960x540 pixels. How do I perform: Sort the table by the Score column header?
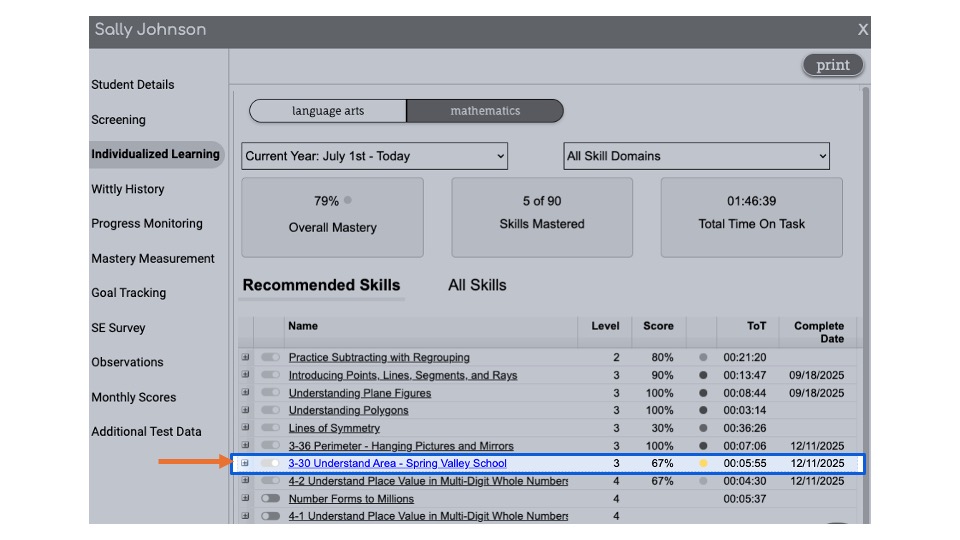tap(658, 326)
